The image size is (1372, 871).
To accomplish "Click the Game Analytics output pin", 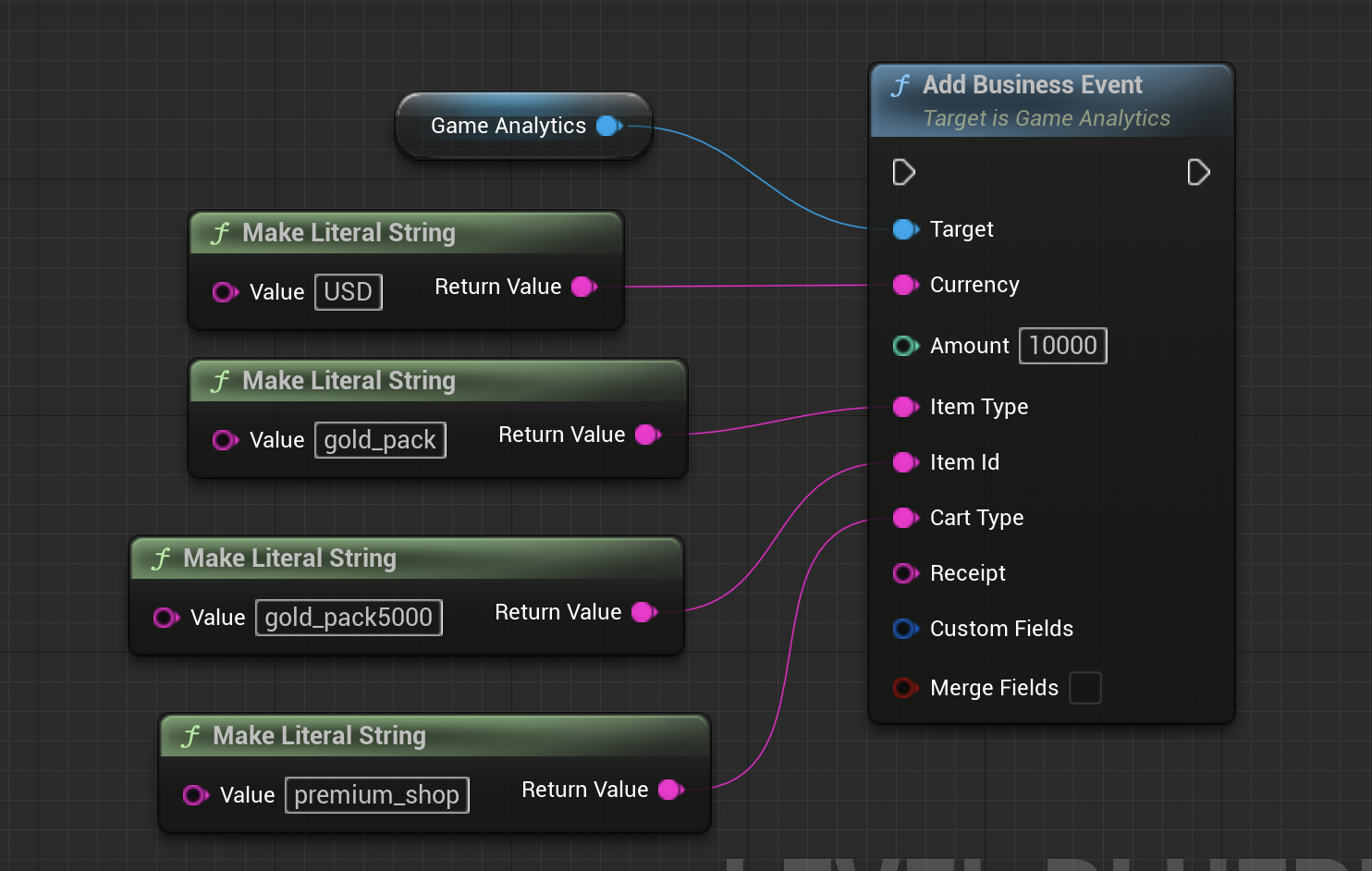I will 608,126.
